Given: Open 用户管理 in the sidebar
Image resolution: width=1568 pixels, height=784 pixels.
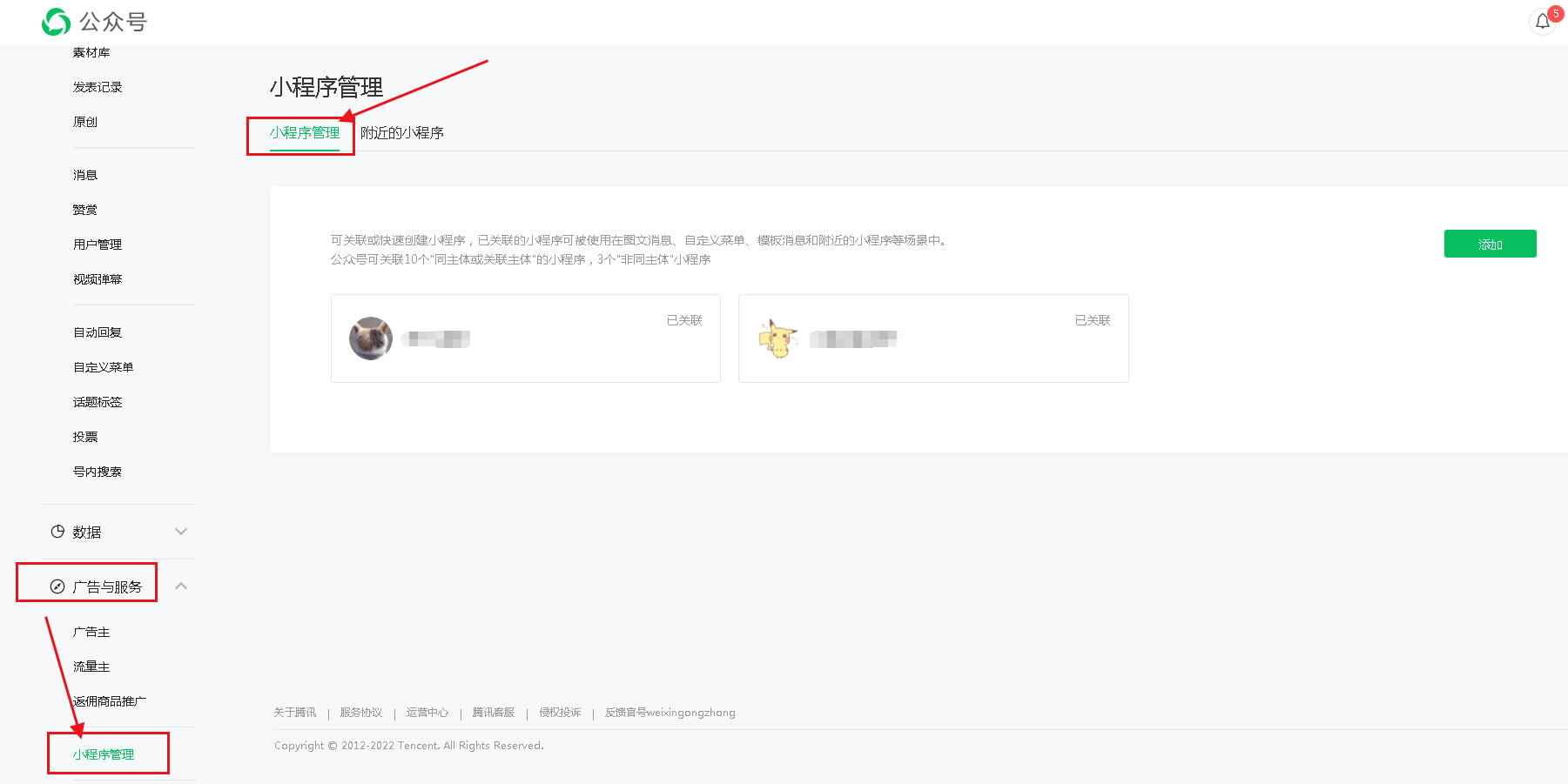Looking at the screenshot, I should click(x=98, y=245).
